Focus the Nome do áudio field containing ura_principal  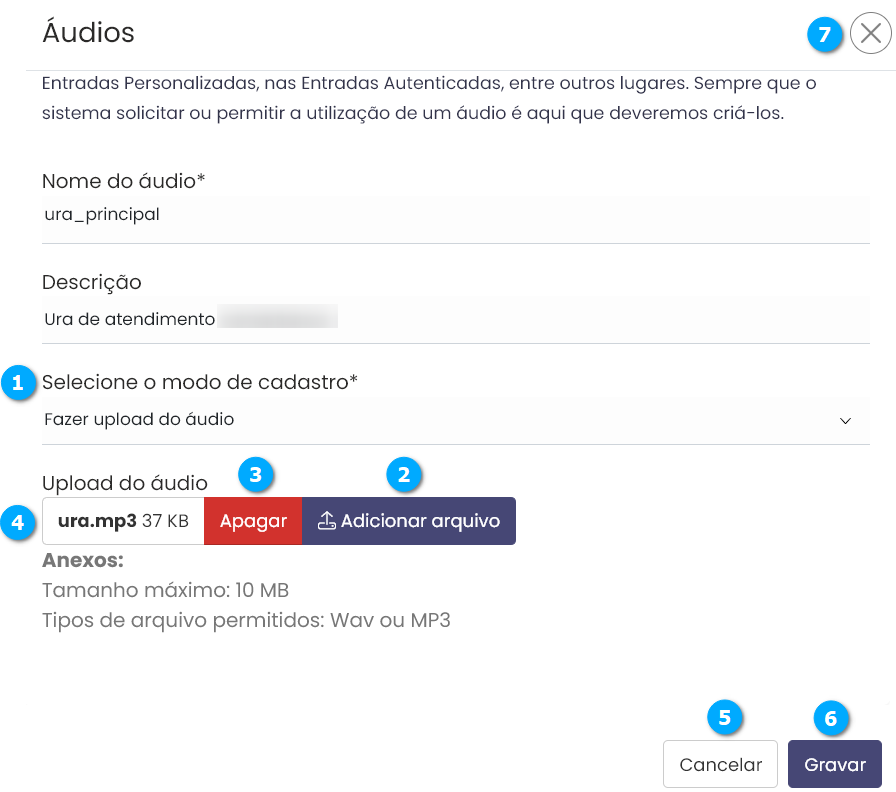pos(455,214)
